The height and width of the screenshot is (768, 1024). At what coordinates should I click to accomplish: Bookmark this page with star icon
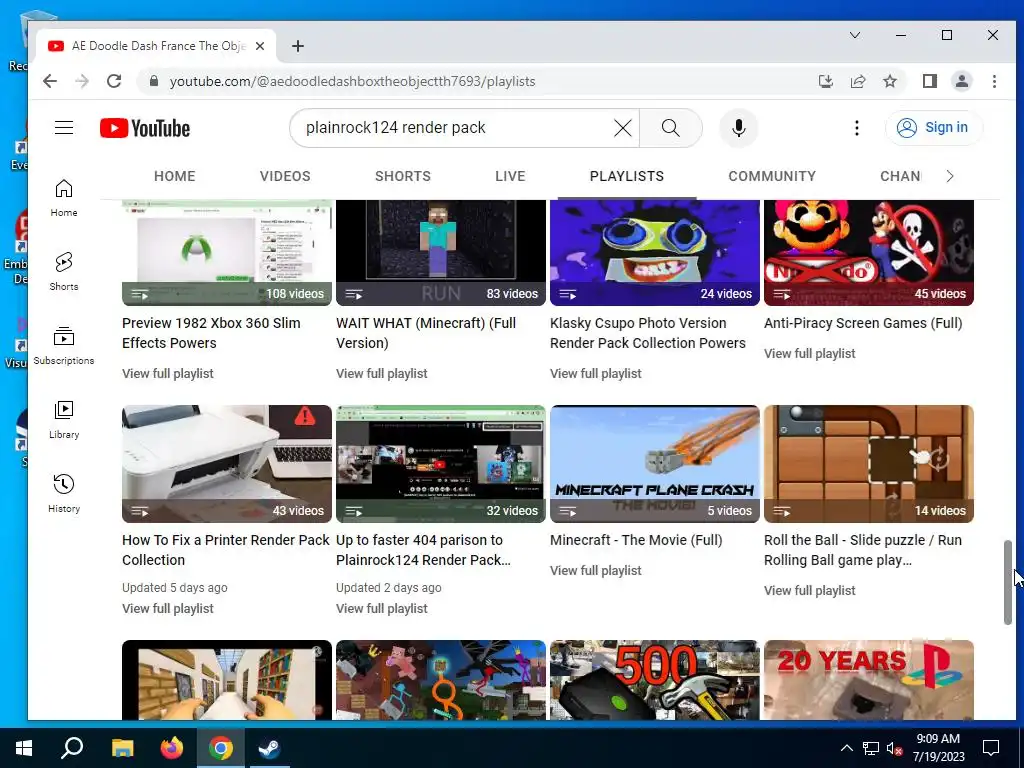(889, 81)
